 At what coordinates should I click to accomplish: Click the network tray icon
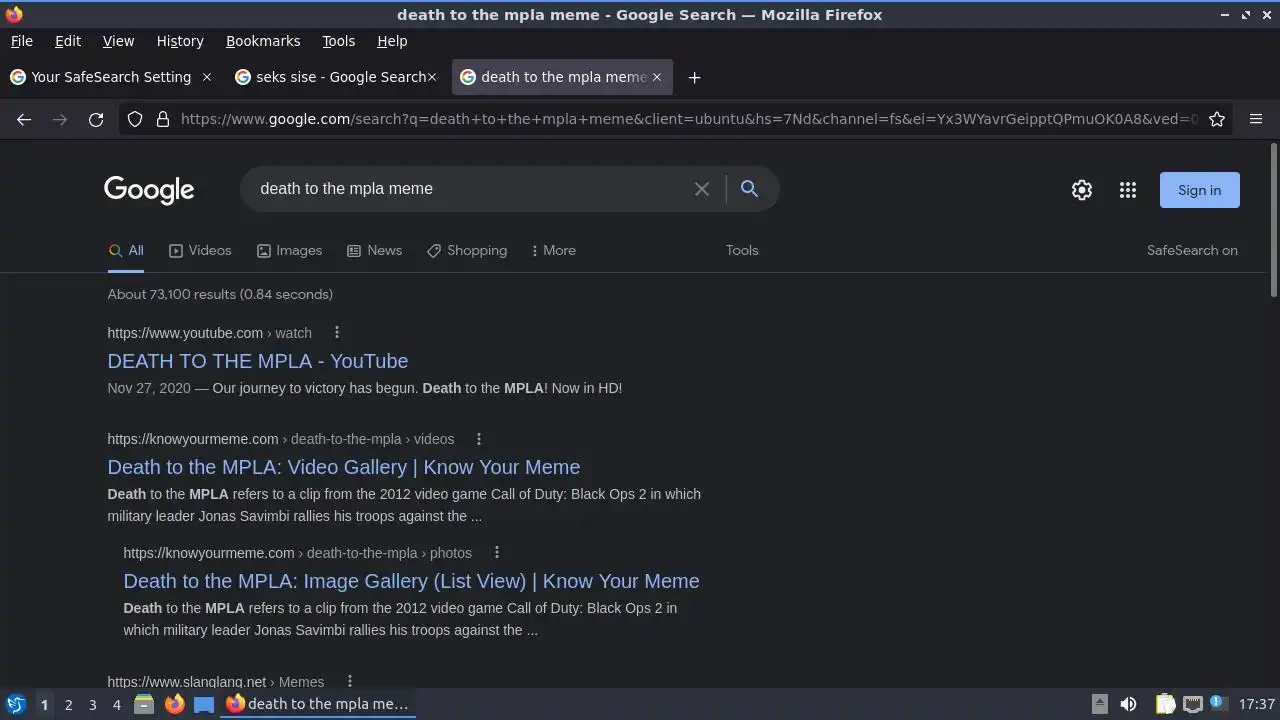point(1192,704)
